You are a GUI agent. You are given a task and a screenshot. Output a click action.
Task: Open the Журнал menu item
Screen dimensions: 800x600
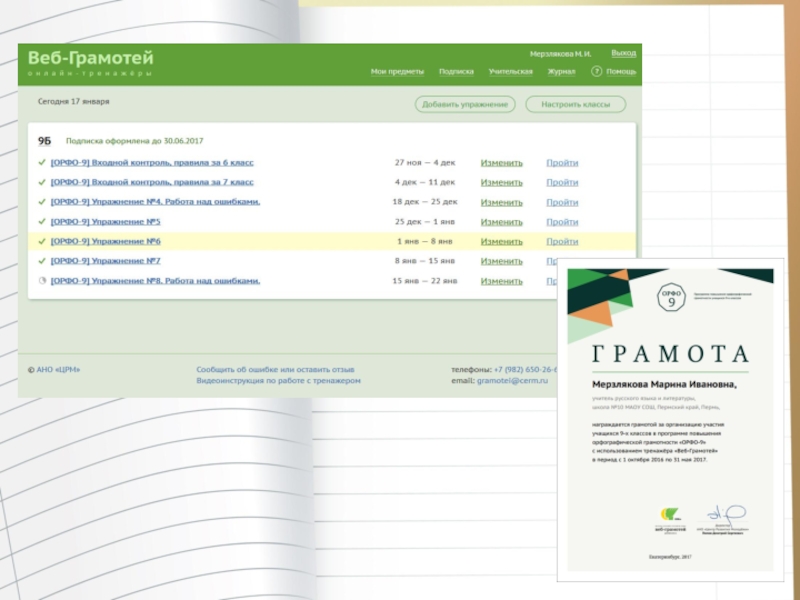pos(561,71)
